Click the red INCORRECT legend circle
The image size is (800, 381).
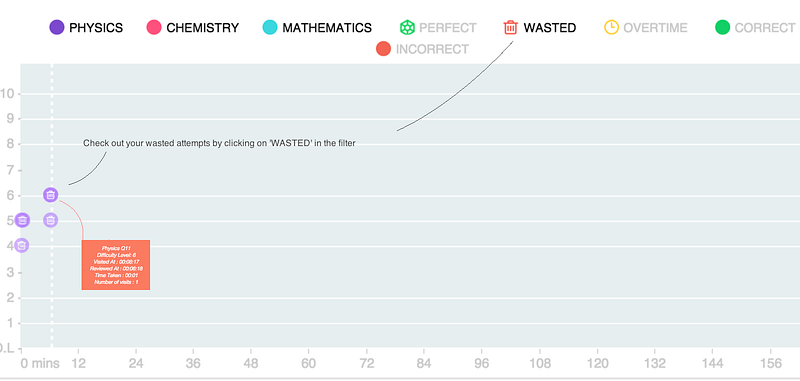click(x=383, y=49)
